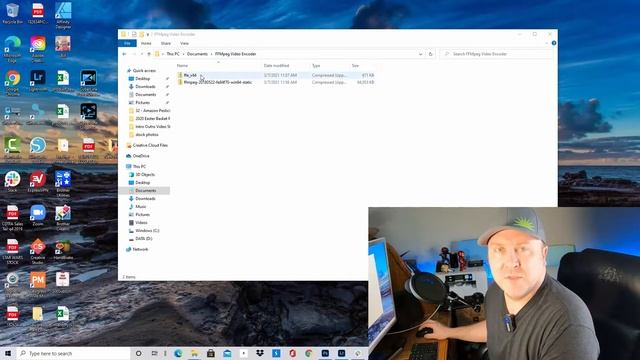Screen dimensions: 640x360
Task: Open the Mail app on the taskbar
Action: (227, 353)
